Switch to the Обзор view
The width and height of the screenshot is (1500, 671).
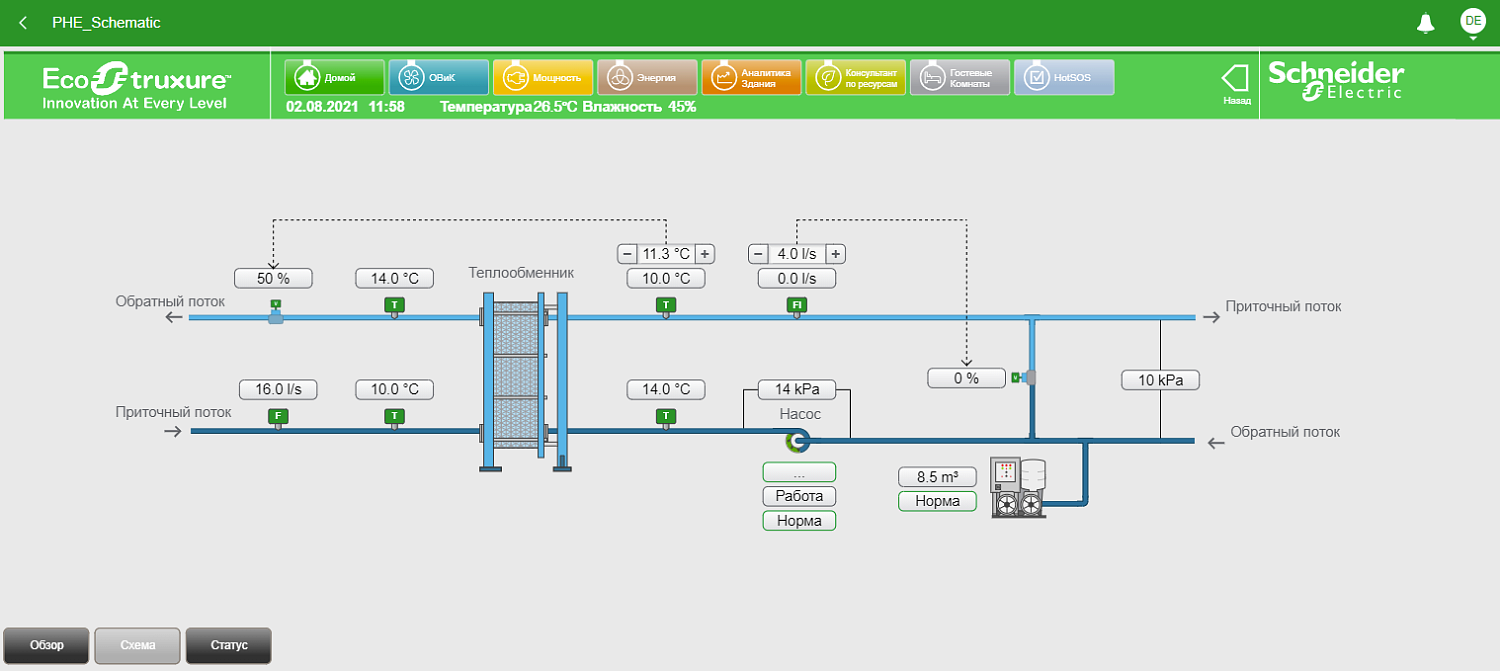[47, 645]
